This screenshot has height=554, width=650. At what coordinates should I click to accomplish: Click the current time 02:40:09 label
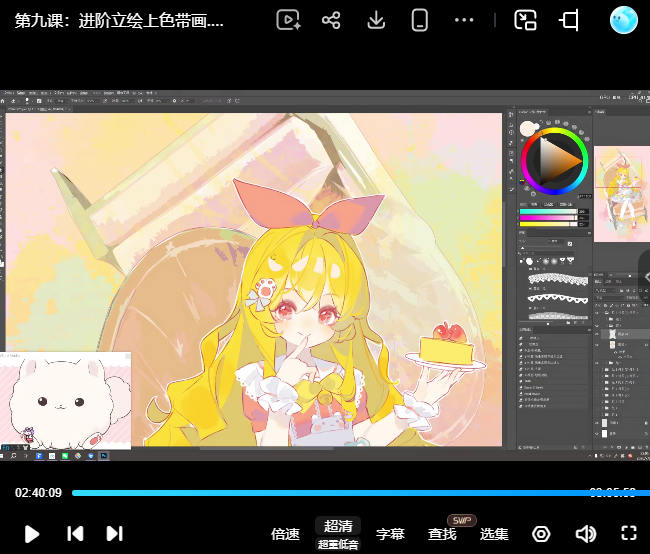click(x=38, y=493)
